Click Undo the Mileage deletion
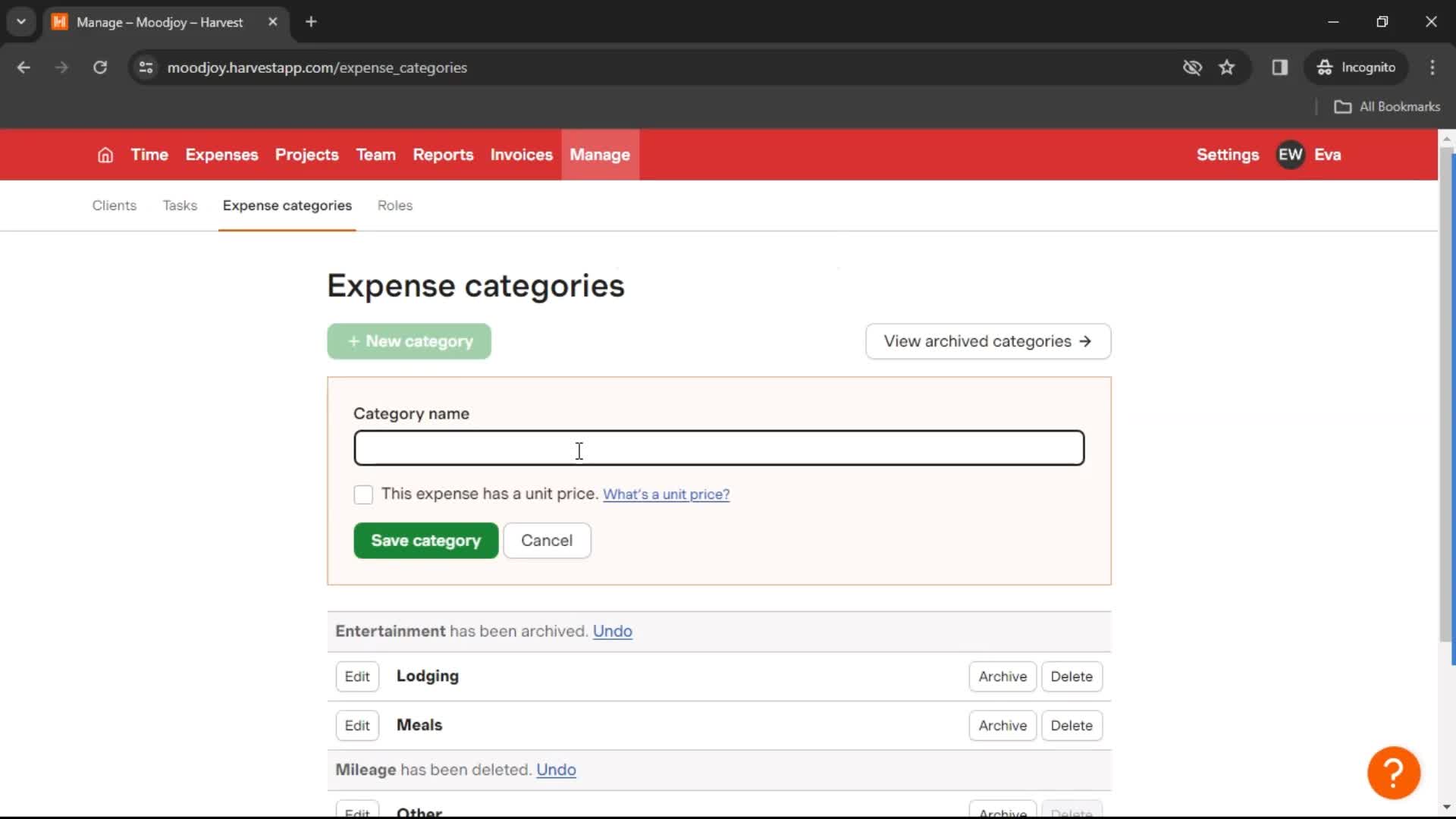Viewport: 1456px width, 819px height. [556, 770]
